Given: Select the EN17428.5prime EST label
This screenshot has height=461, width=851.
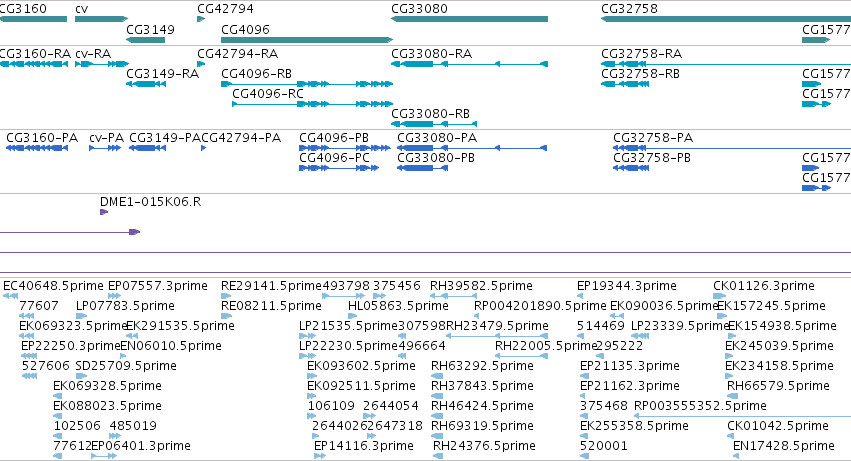Looking at the screenshot, I should pos(784,447).
